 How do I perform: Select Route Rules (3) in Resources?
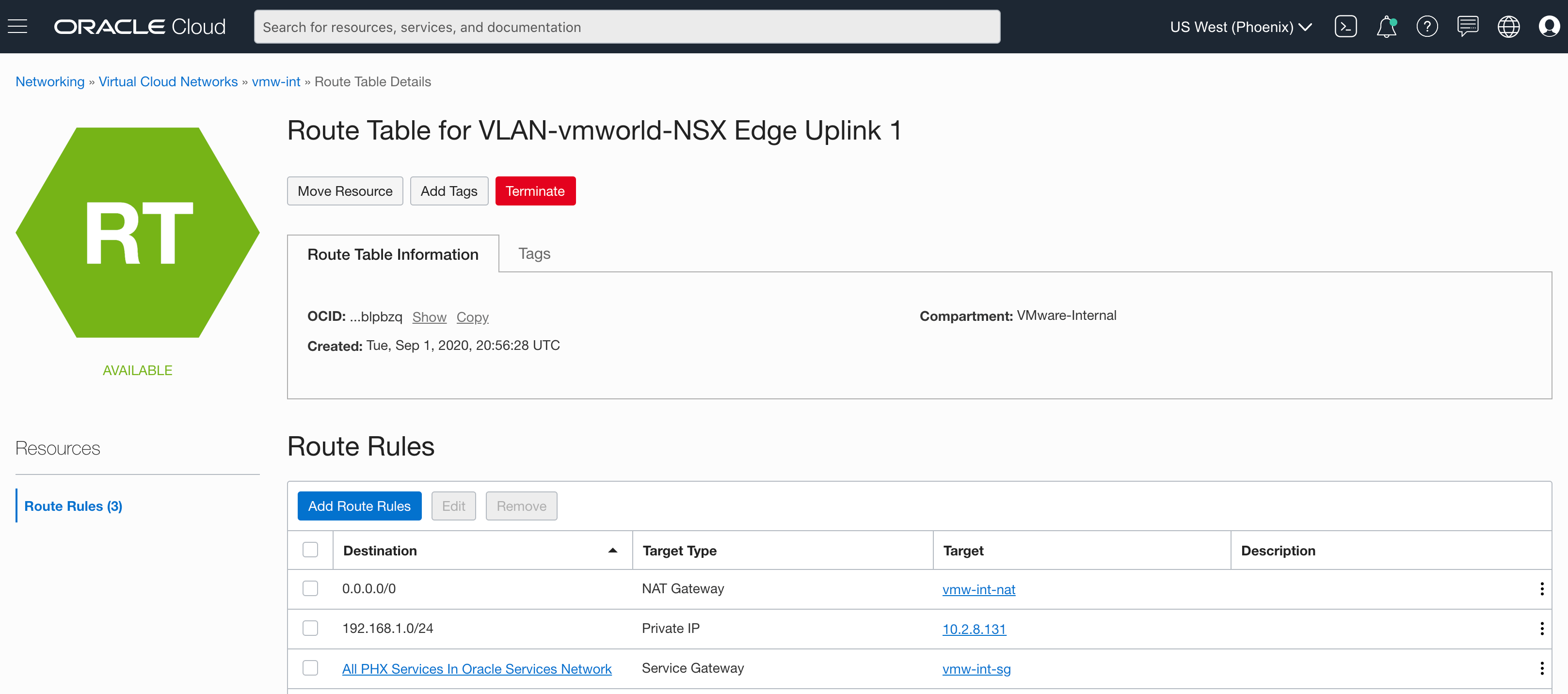73,506
